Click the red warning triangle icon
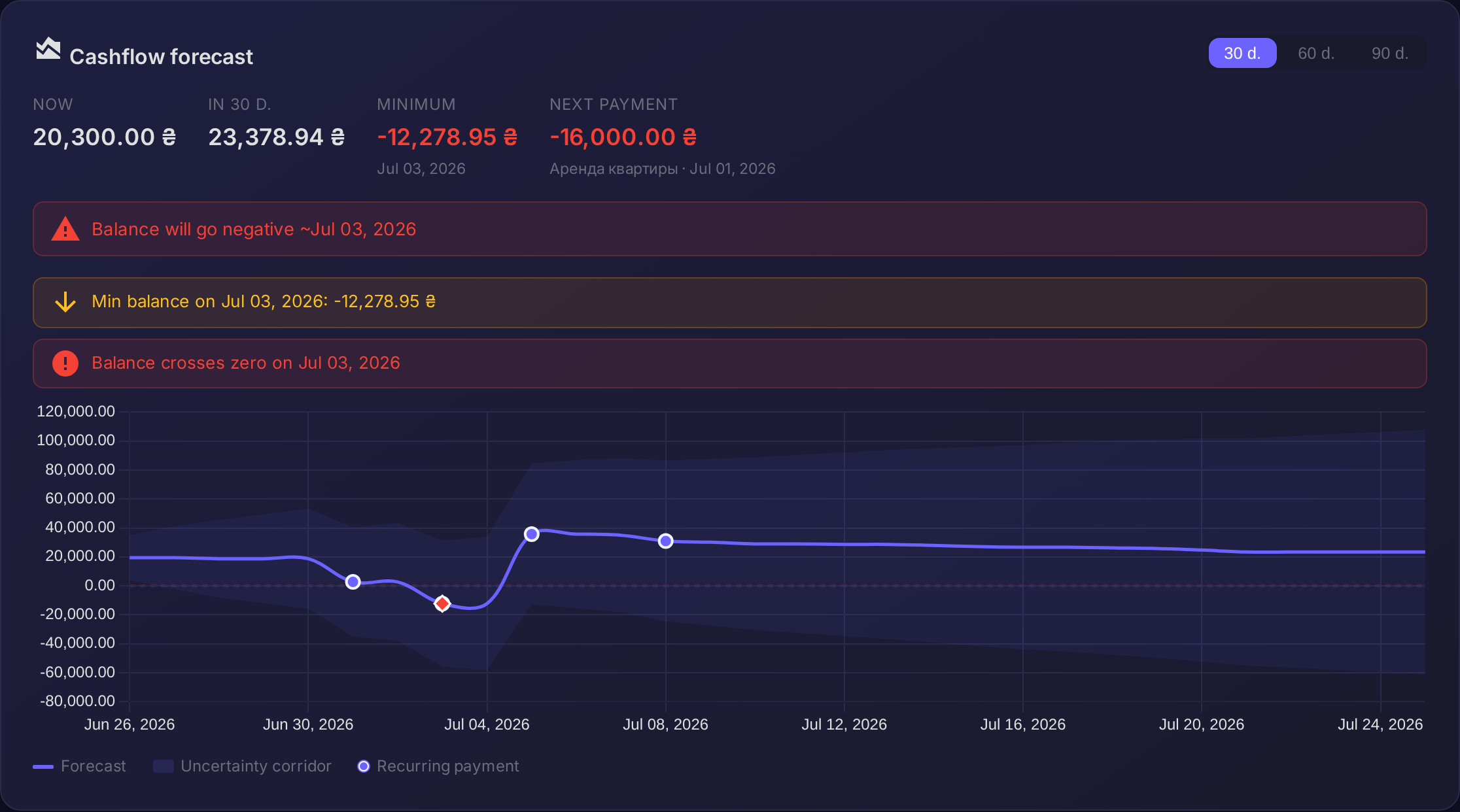The width and height of the screenshot is (1460, 812). point(65,229)
